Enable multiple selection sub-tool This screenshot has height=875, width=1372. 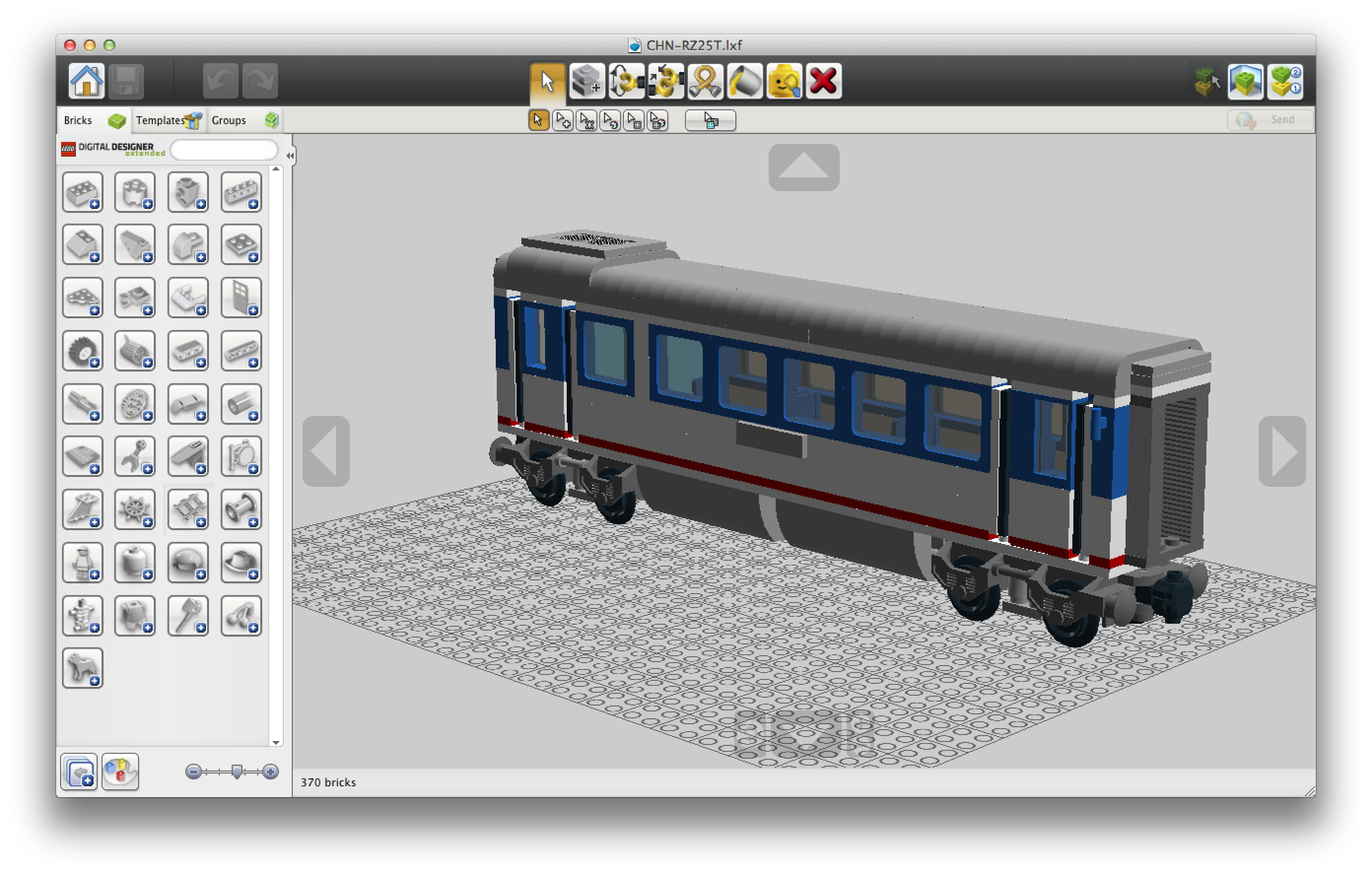point(563,121)
